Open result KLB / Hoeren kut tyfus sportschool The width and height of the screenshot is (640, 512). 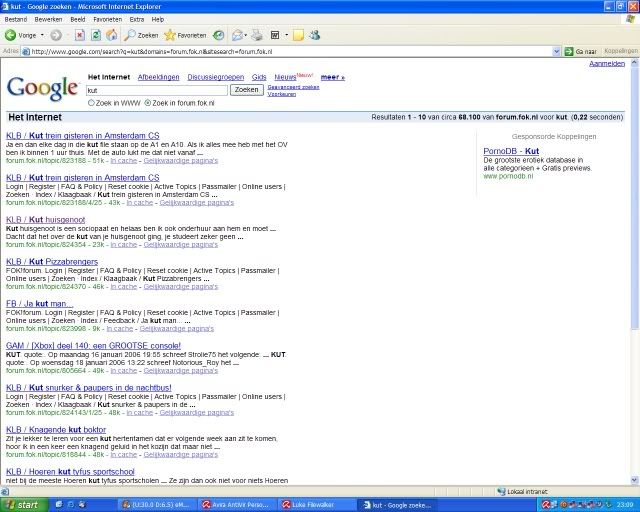tap(70, 472)
